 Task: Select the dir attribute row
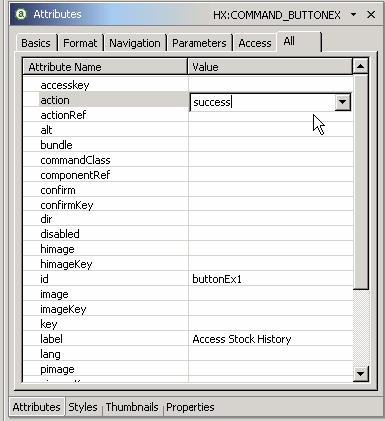[188, 219]
